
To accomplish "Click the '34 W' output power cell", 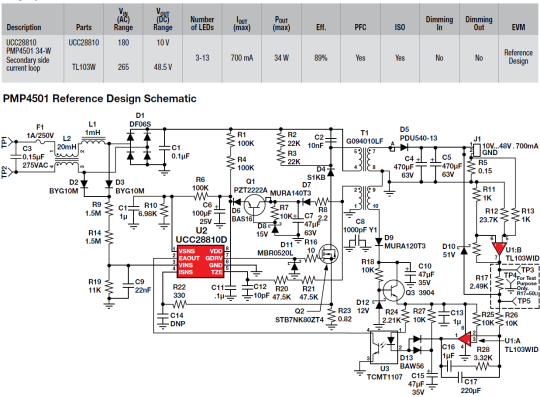I will click(281, 58).
